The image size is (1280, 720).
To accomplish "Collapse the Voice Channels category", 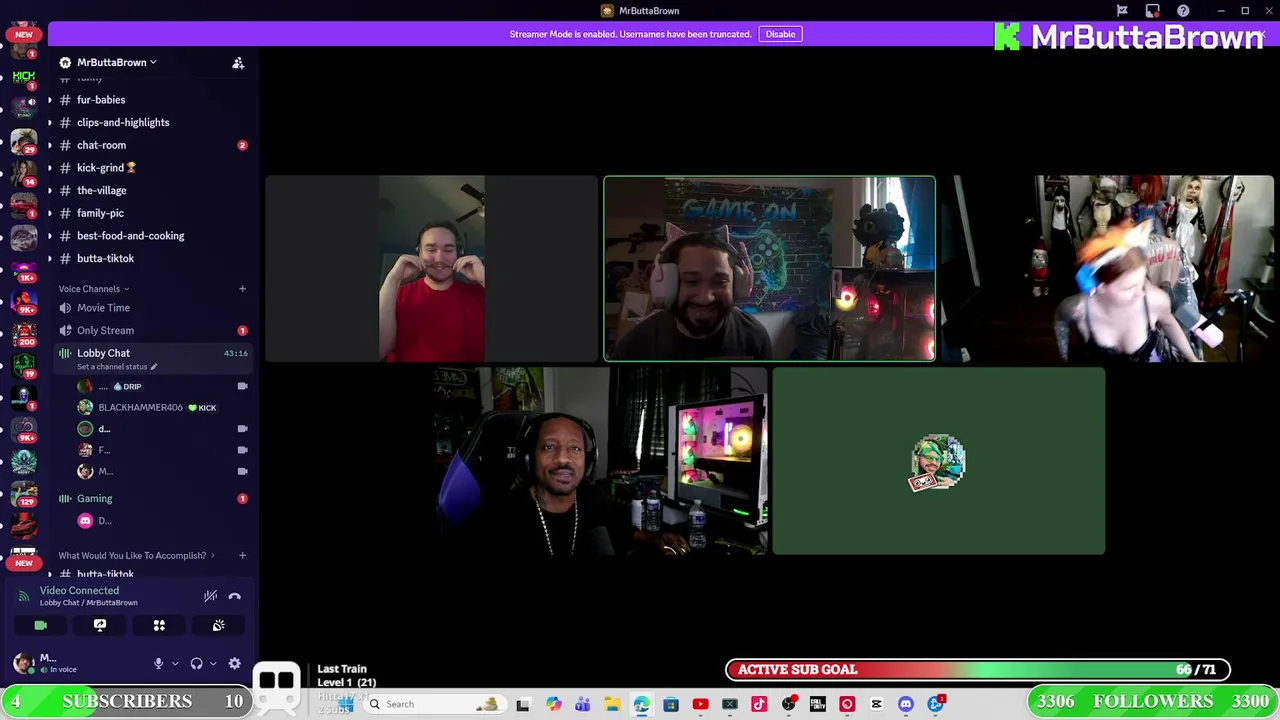I will click(94, 289).
